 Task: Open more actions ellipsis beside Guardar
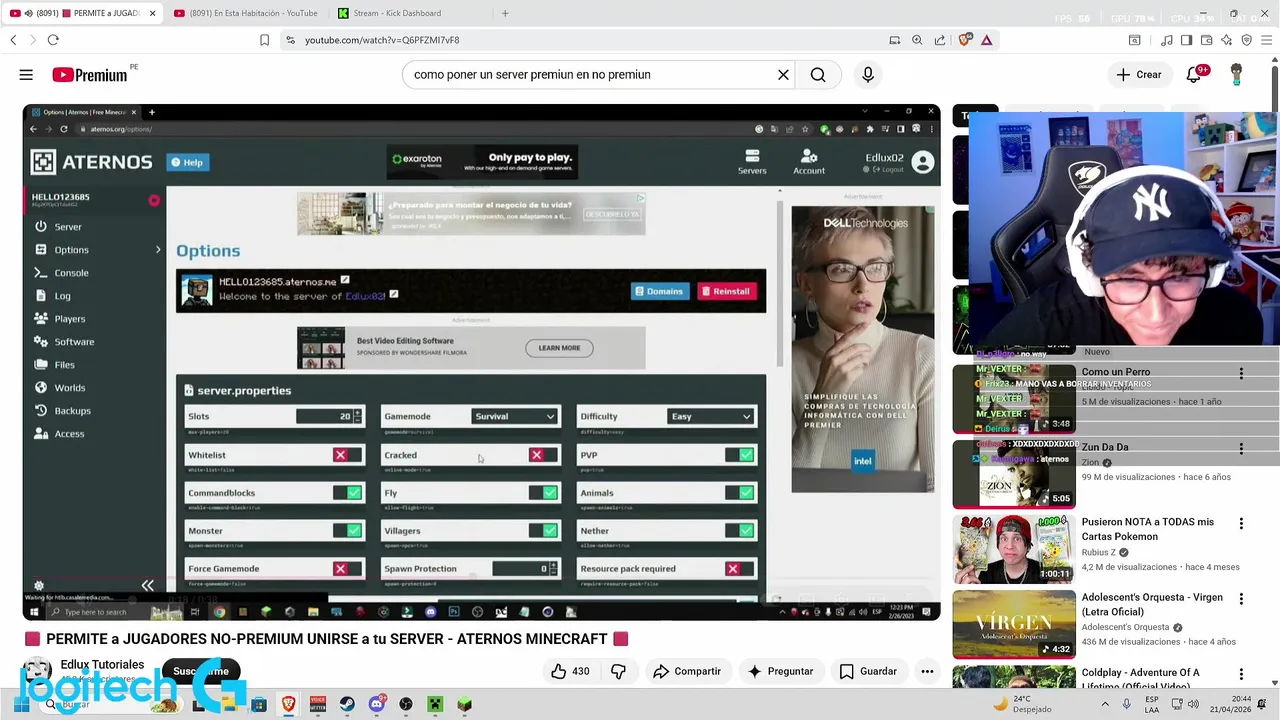(927, 671)
